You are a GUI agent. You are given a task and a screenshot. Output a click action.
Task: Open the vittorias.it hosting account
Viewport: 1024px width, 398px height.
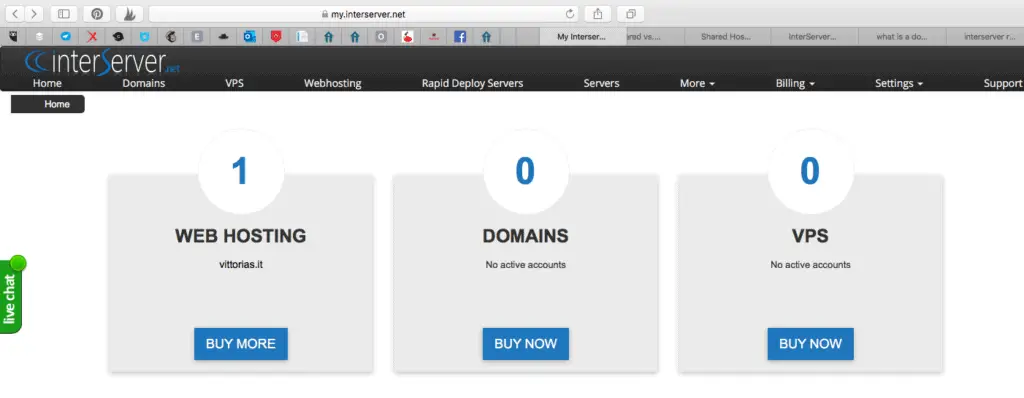(241, 265)
